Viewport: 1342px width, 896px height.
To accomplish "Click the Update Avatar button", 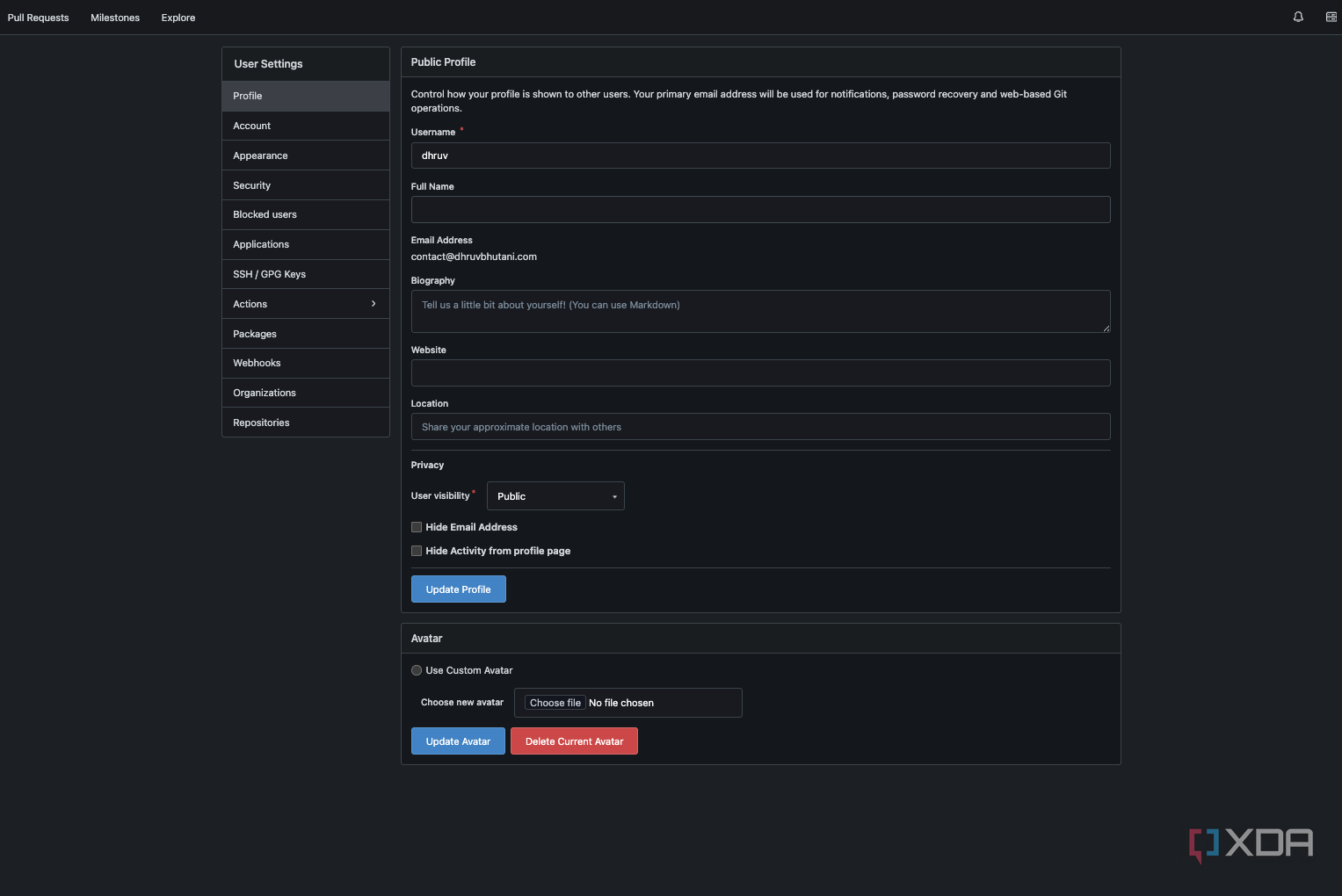I will [x=458, y=741].
